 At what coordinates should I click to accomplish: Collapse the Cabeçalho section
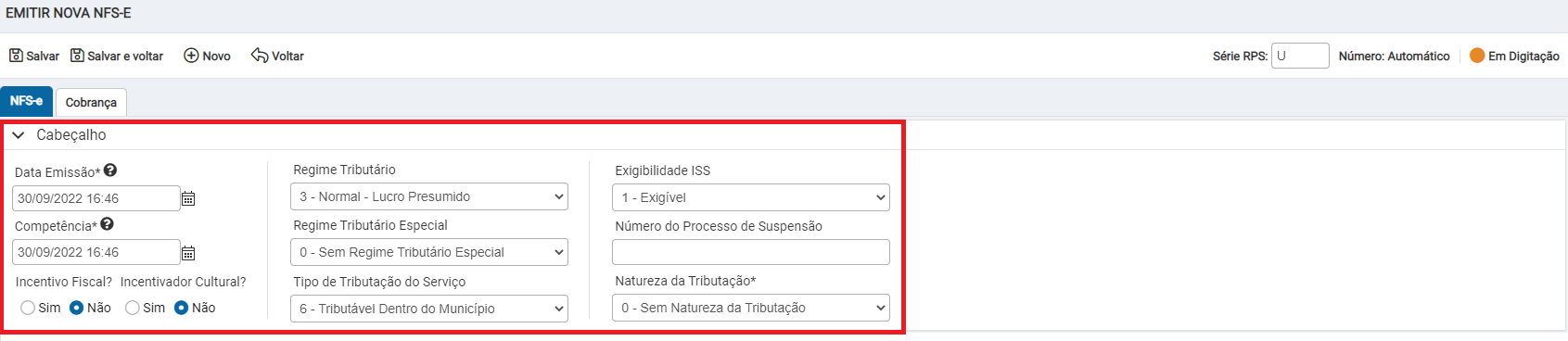(x=18, y=135)
